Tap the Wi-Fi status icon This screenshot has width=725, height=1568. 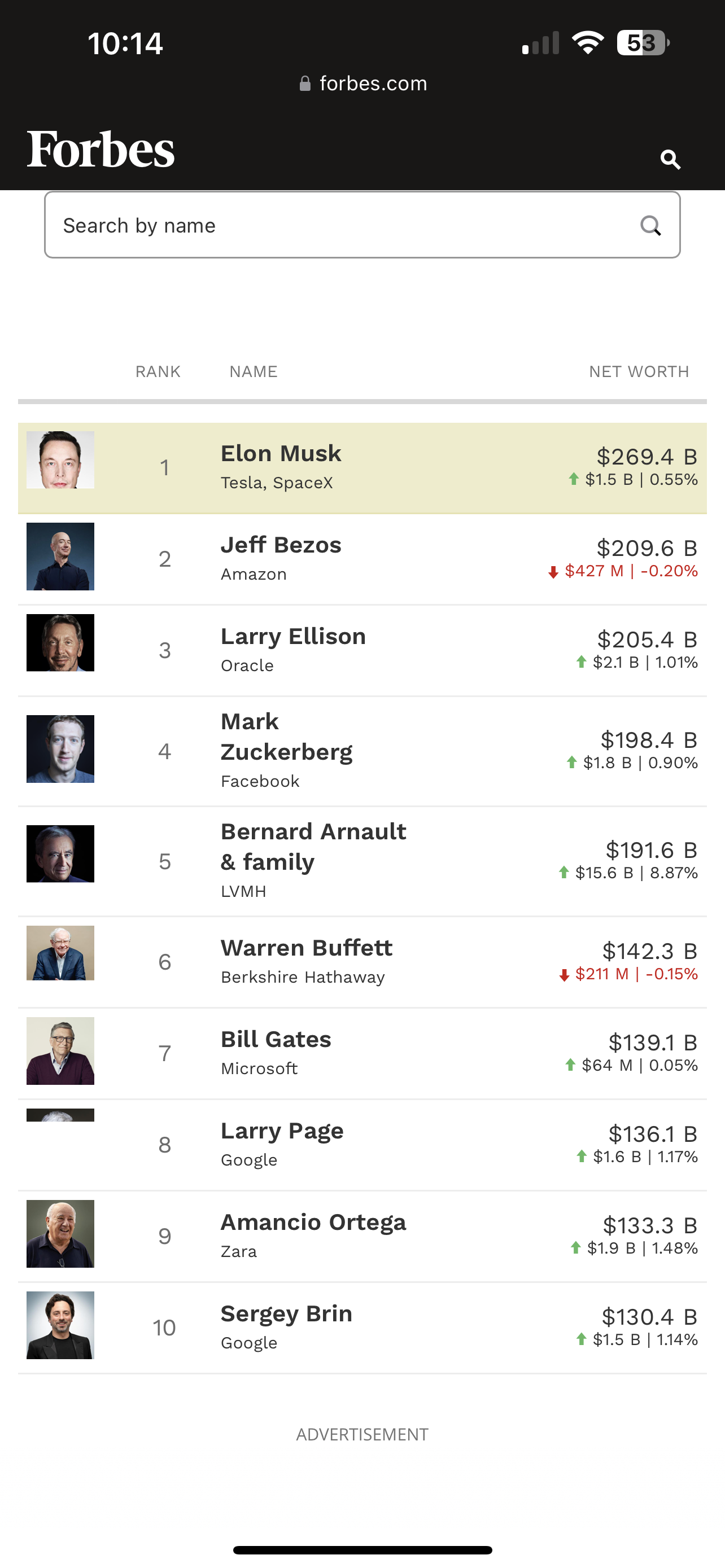tap(587, 42)
